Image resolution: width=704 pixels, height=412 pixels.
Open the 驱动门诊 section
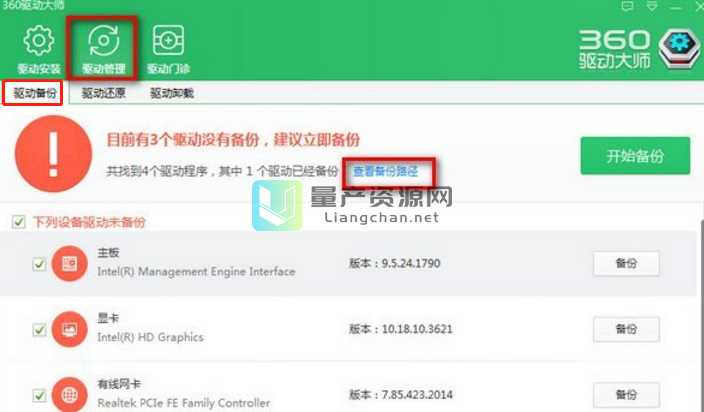168,49
